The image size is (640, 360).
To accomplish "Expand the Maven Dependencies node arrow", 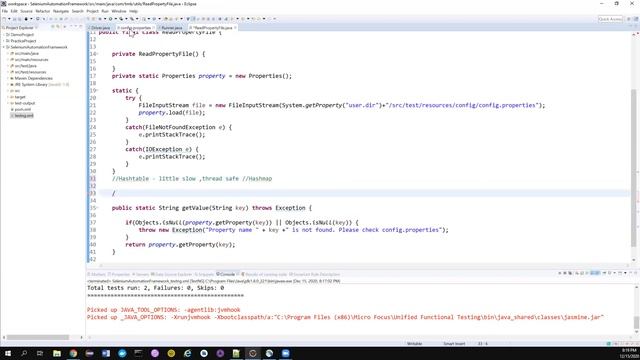I will (x=8, y=78).
